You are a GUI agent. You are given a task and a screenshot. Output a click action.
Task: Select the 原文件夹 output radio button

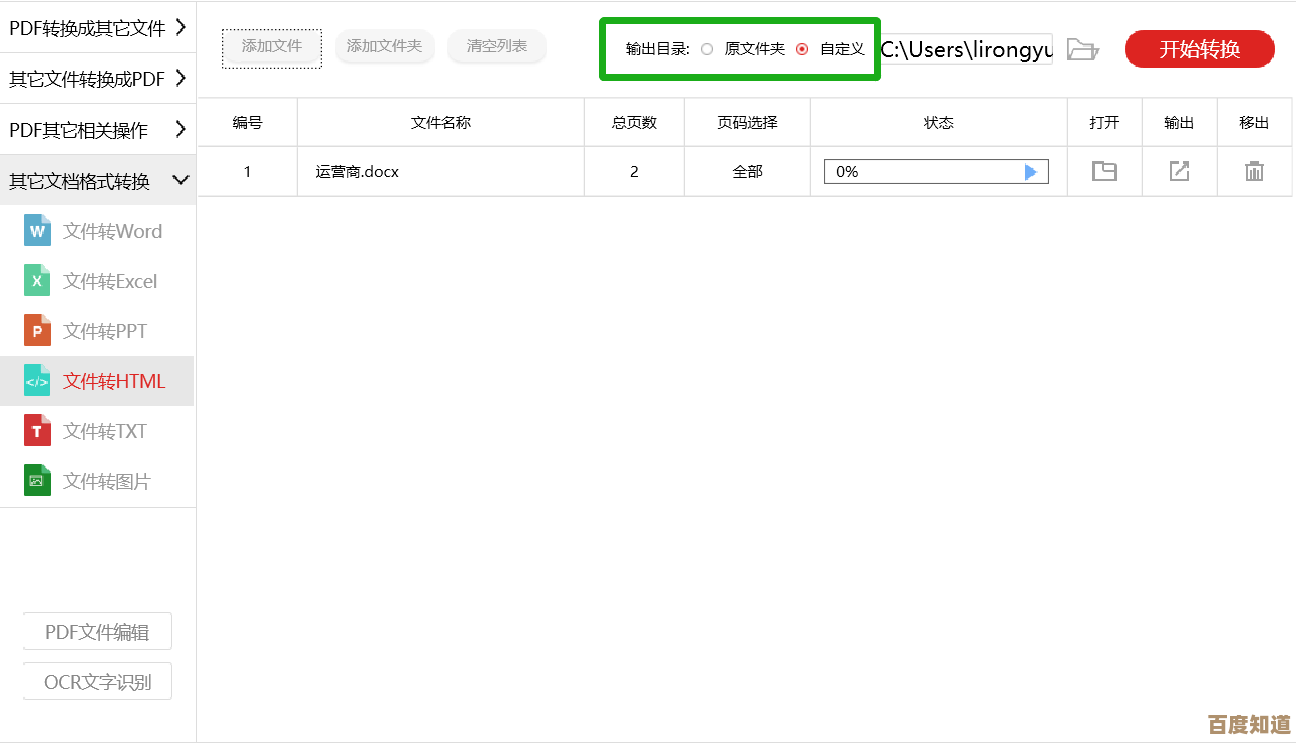click(x=707, y=48)
